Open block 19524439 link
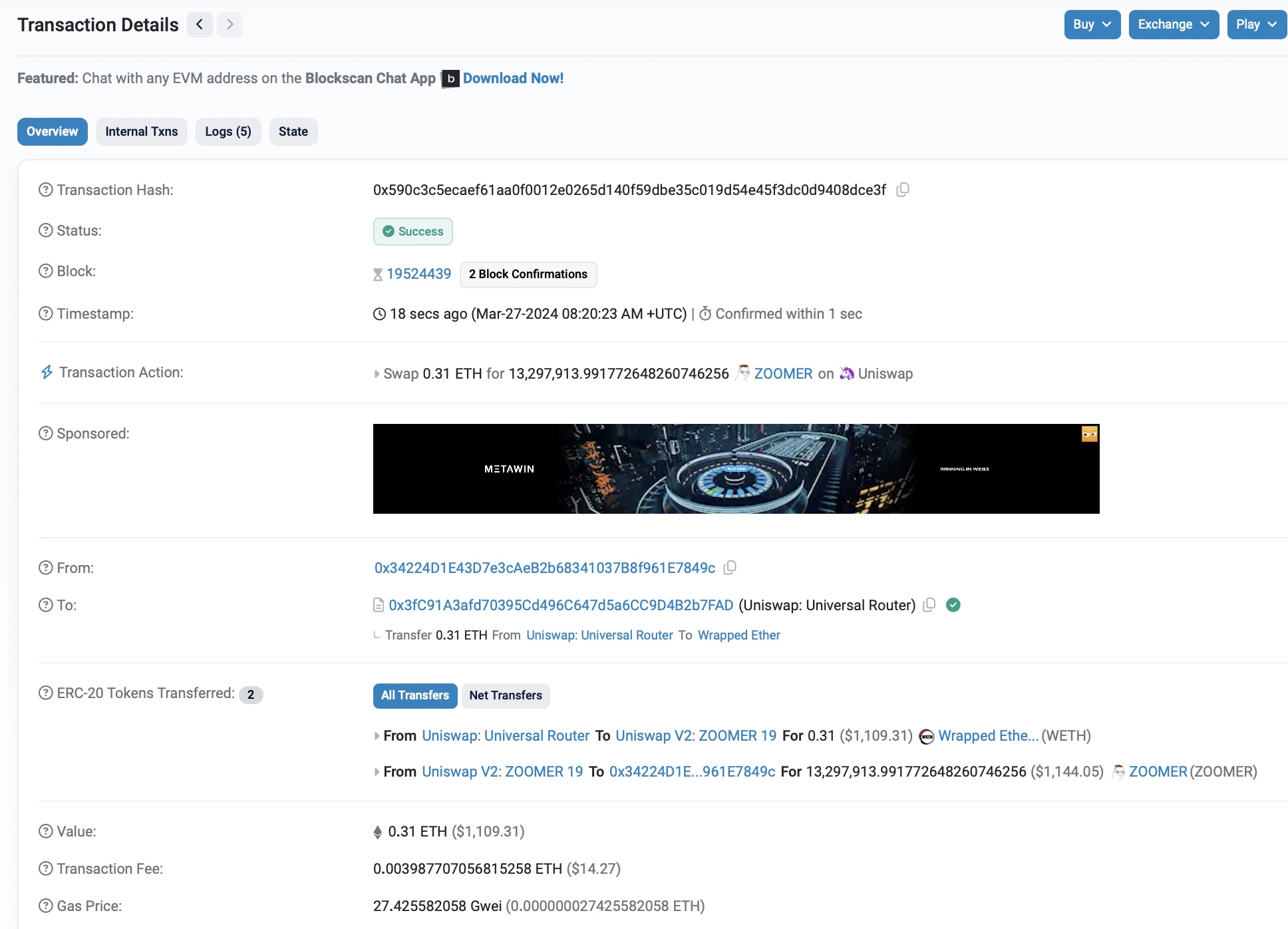 click(x=418, y=274)
